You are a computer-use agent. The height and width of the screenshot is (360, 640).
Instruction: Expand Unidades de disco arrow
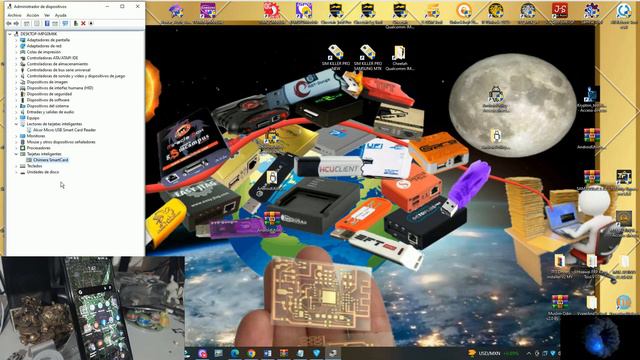(16, 172)
